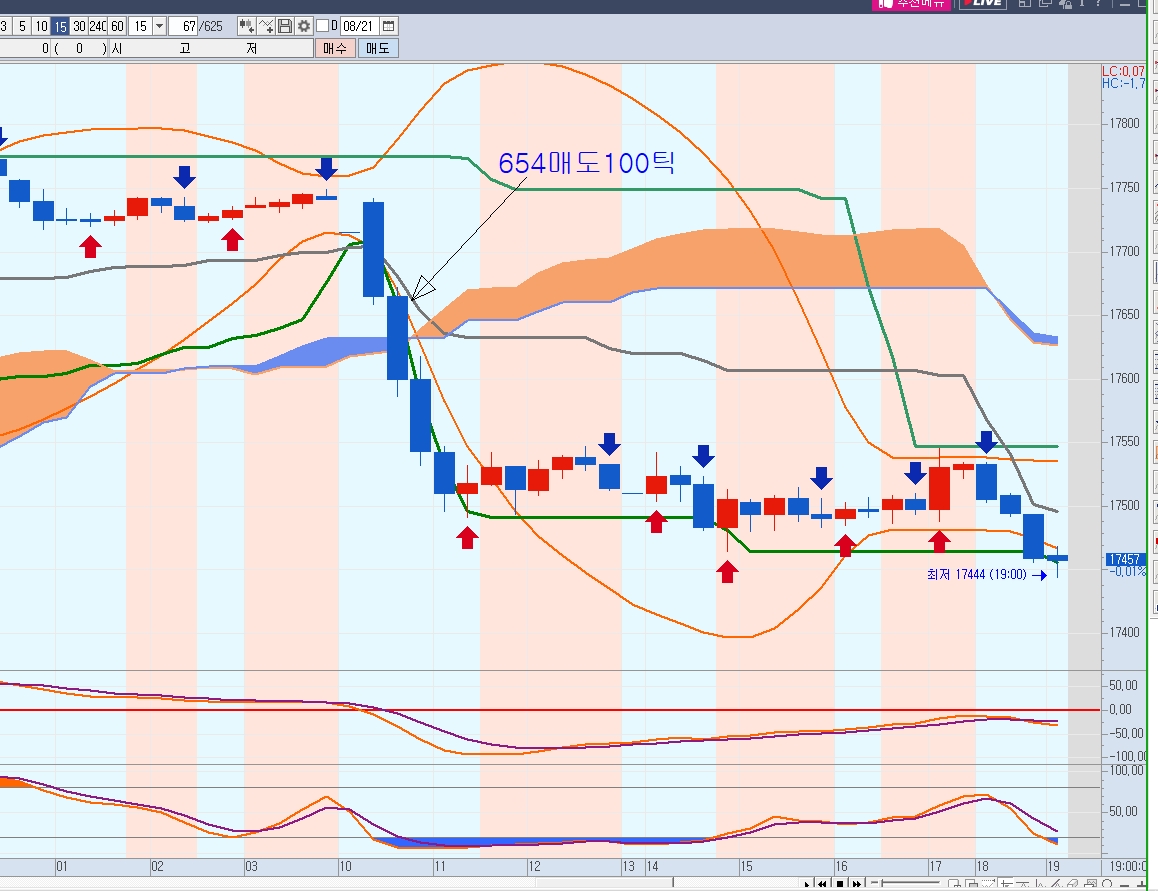The height and width of the screenshot is (891, 1158).
Task: Select the highlighted 15-minute interval button
Action: [x=61, y=27]
